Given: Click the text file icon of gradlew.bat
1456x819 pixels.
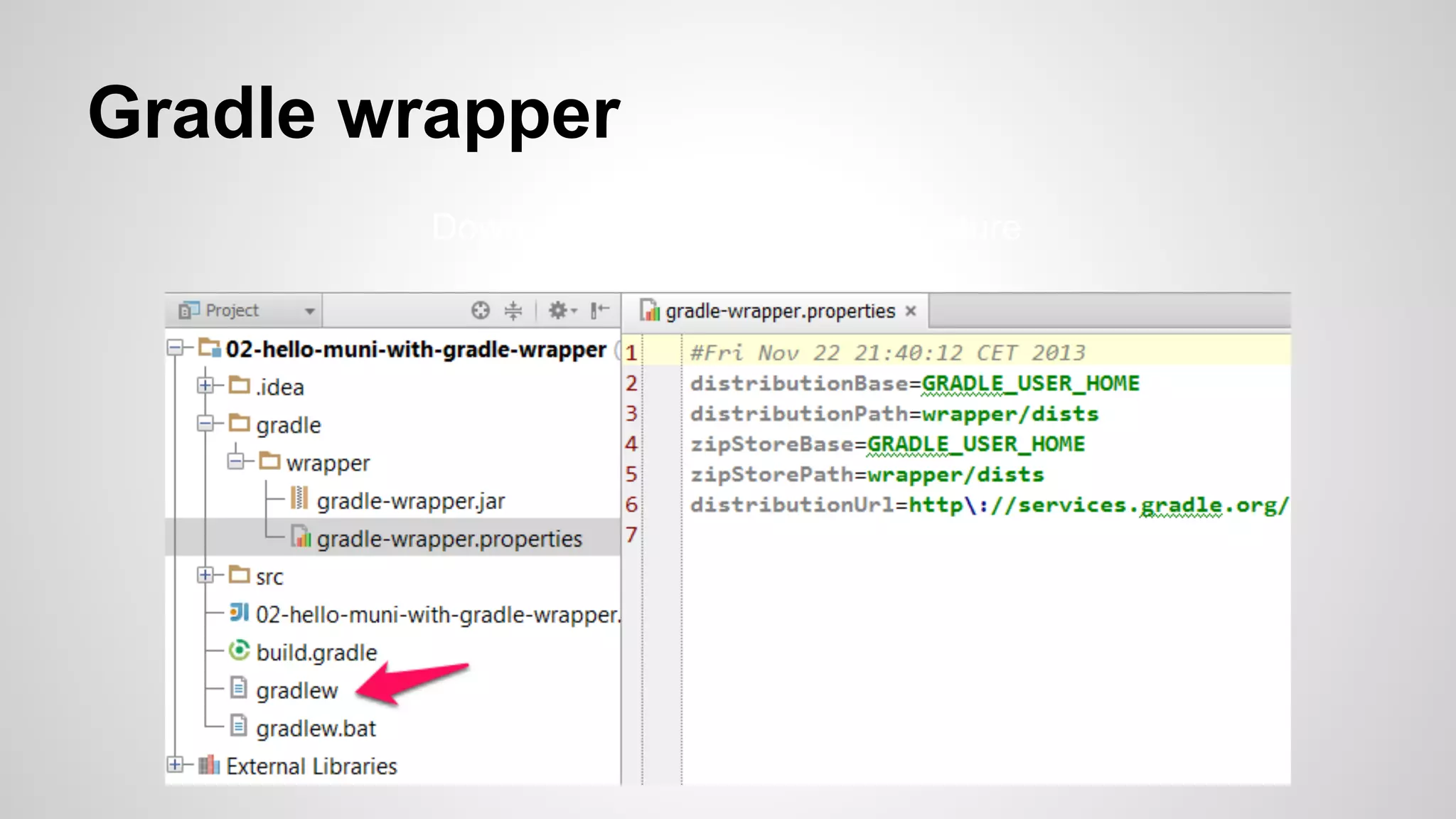Looking at the screenshot, I should tap(239, 725).
